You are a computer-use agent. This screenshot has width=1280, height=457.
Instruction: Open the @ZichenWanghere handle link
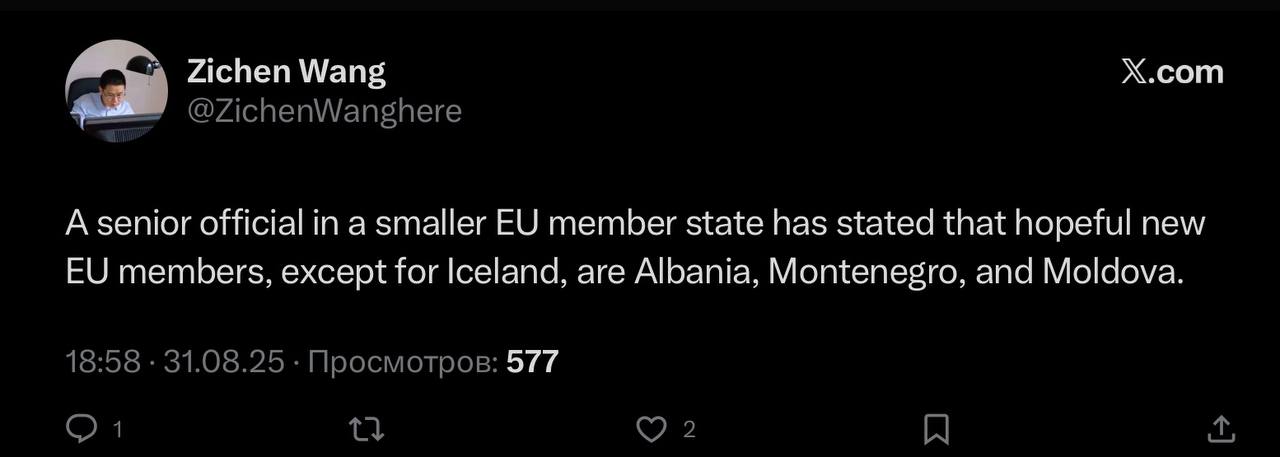tap(324, 111)
